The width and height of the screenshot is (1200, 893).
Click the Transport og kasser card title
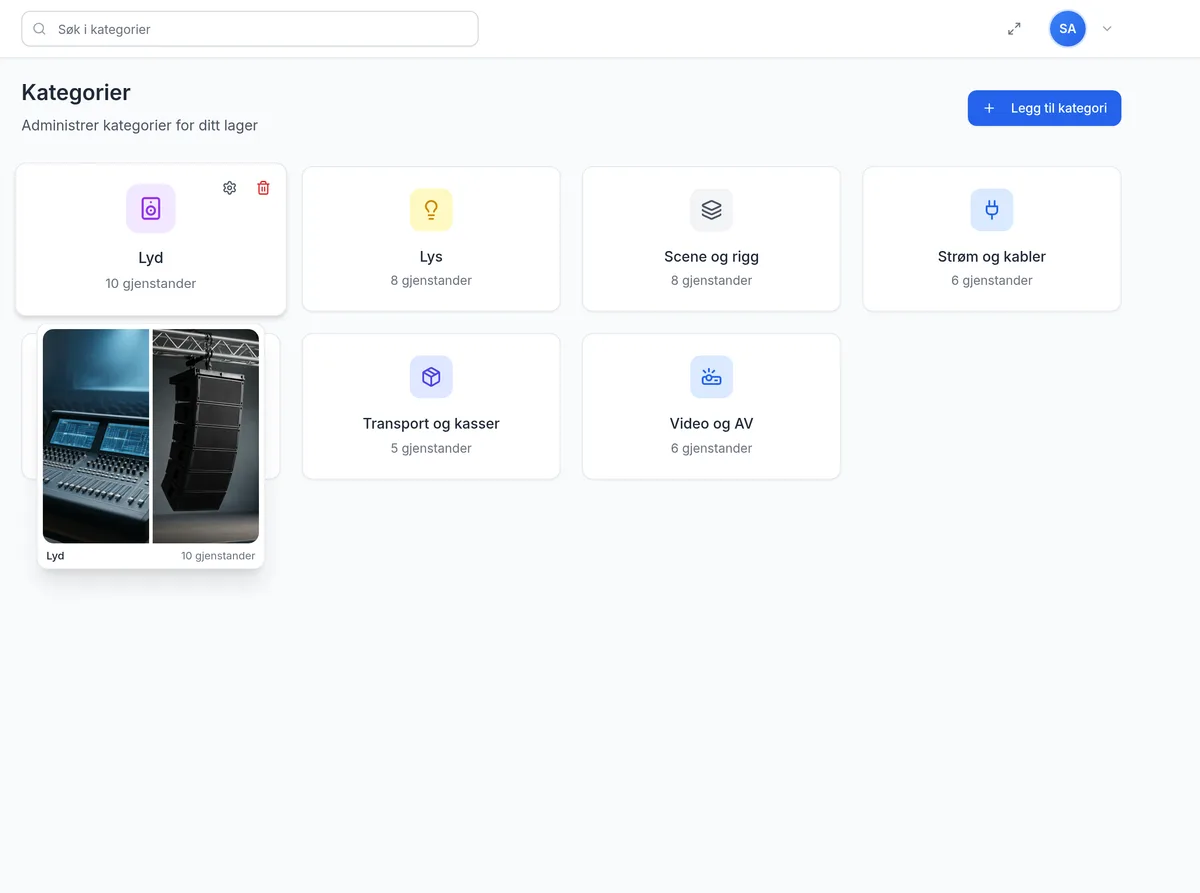point(431,423)
